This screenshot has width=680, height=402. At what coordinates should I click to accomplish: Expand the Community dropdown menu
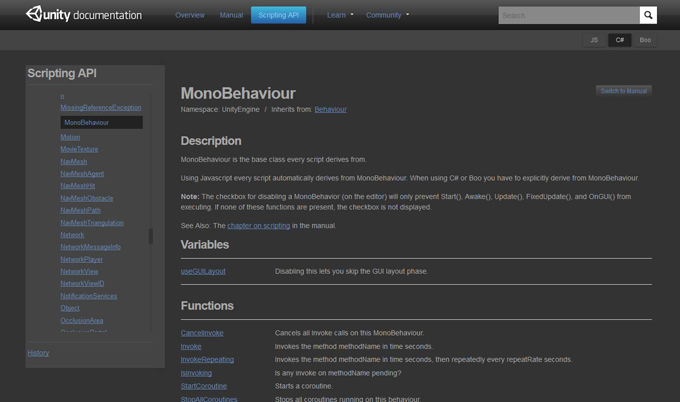tap(387, 15)
